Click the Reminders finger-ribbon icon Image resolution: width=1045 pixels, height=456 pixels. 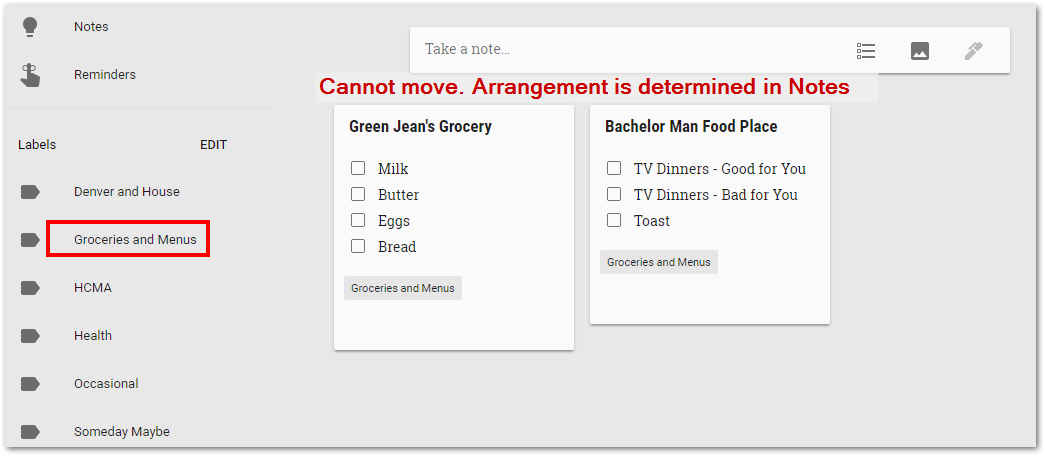(30, 75)
